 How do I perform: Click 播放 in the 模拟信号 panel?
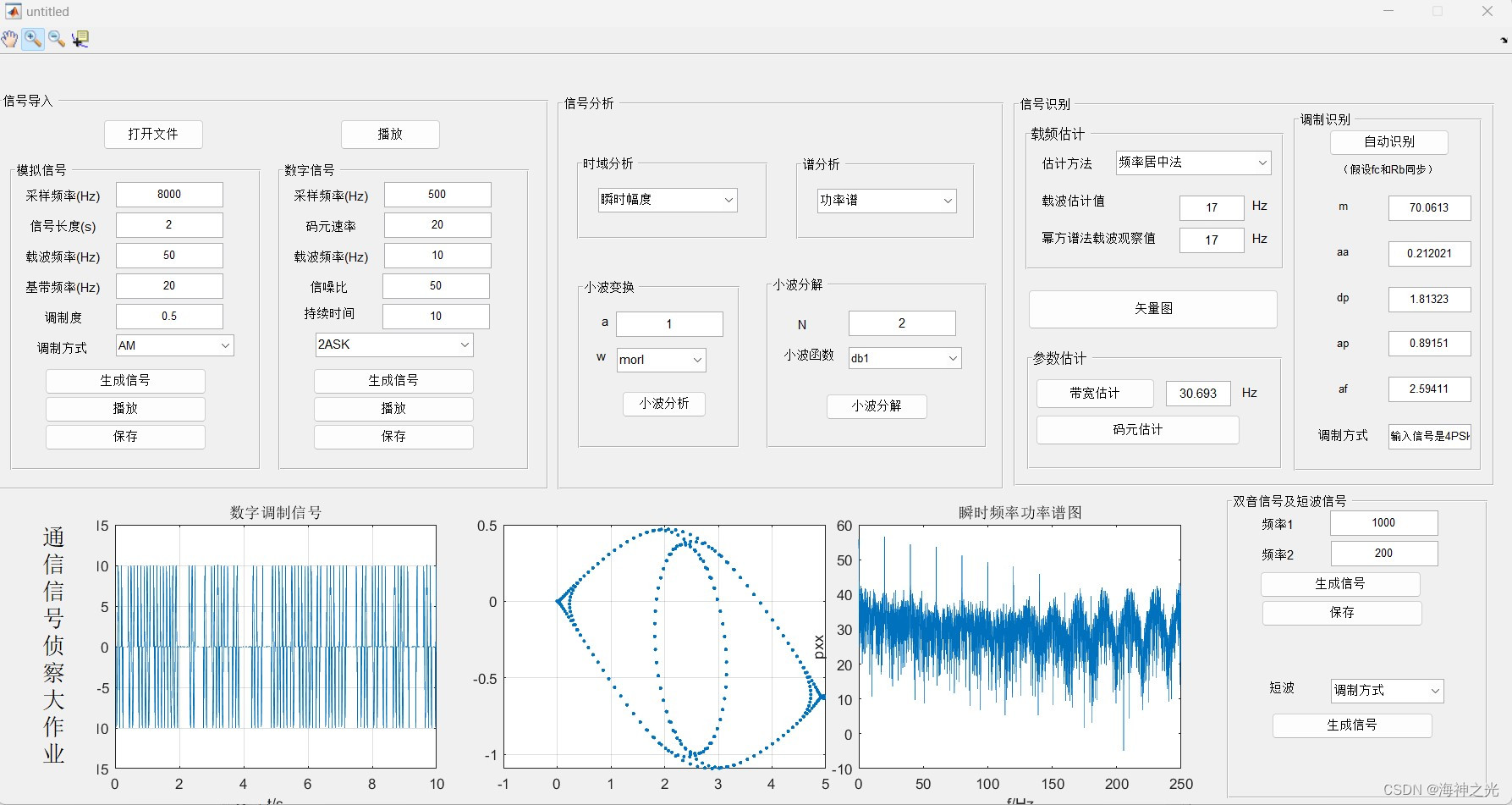pyautogui.click(x=125, y=409)
